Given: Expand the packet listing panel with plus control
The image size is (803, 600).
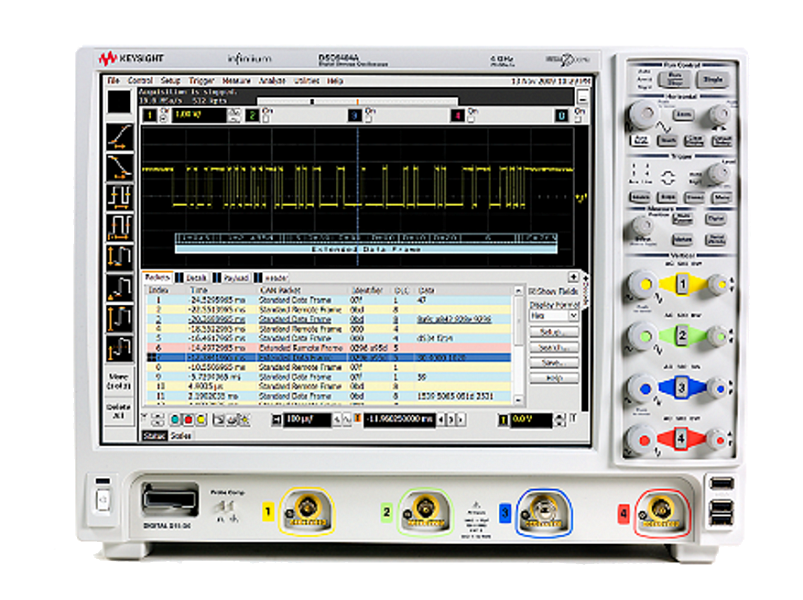Looking at the screenshot, I should pos(573,276).
